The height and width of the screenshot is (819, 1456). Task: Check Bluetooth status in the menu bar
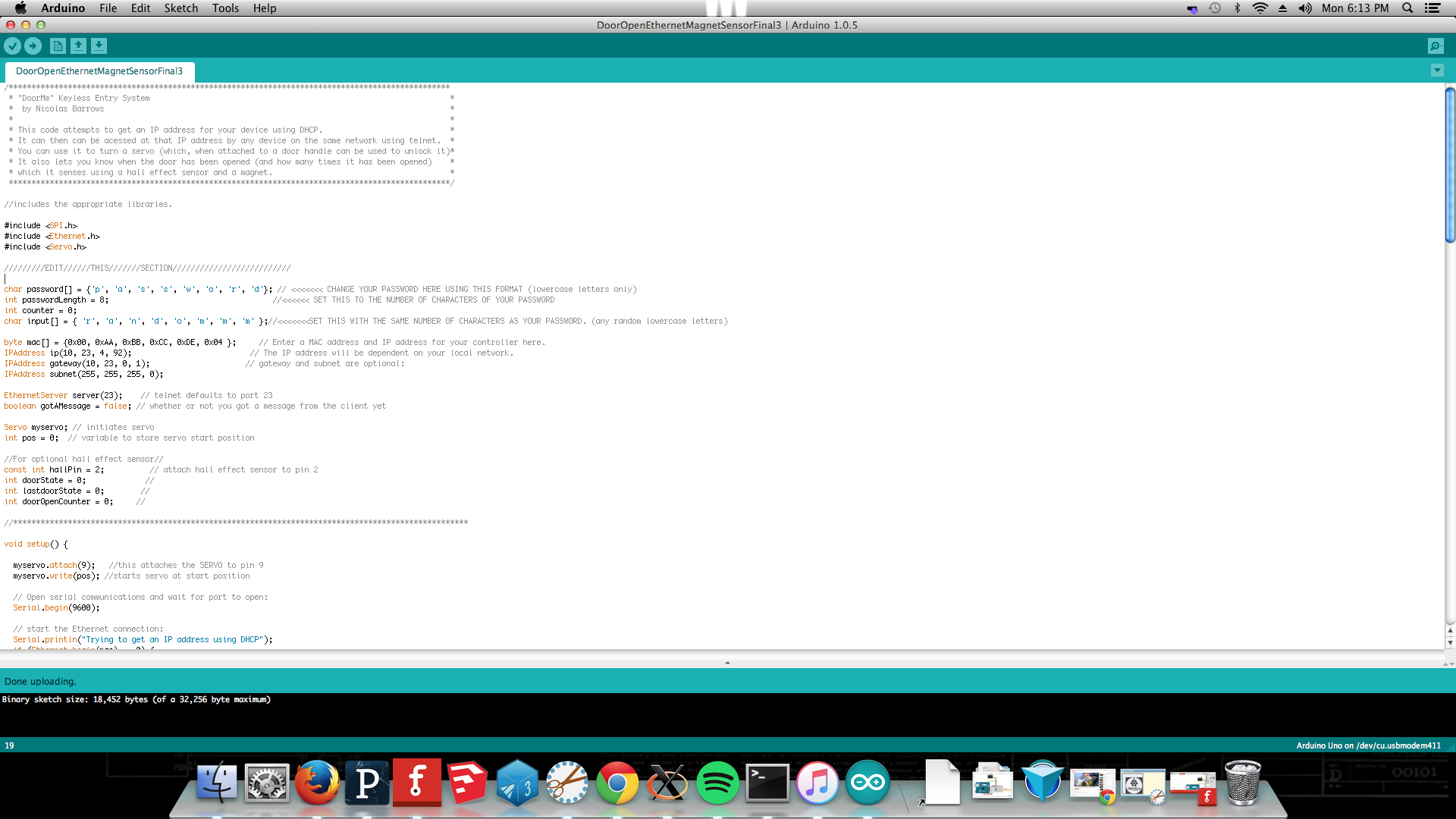1238,8
